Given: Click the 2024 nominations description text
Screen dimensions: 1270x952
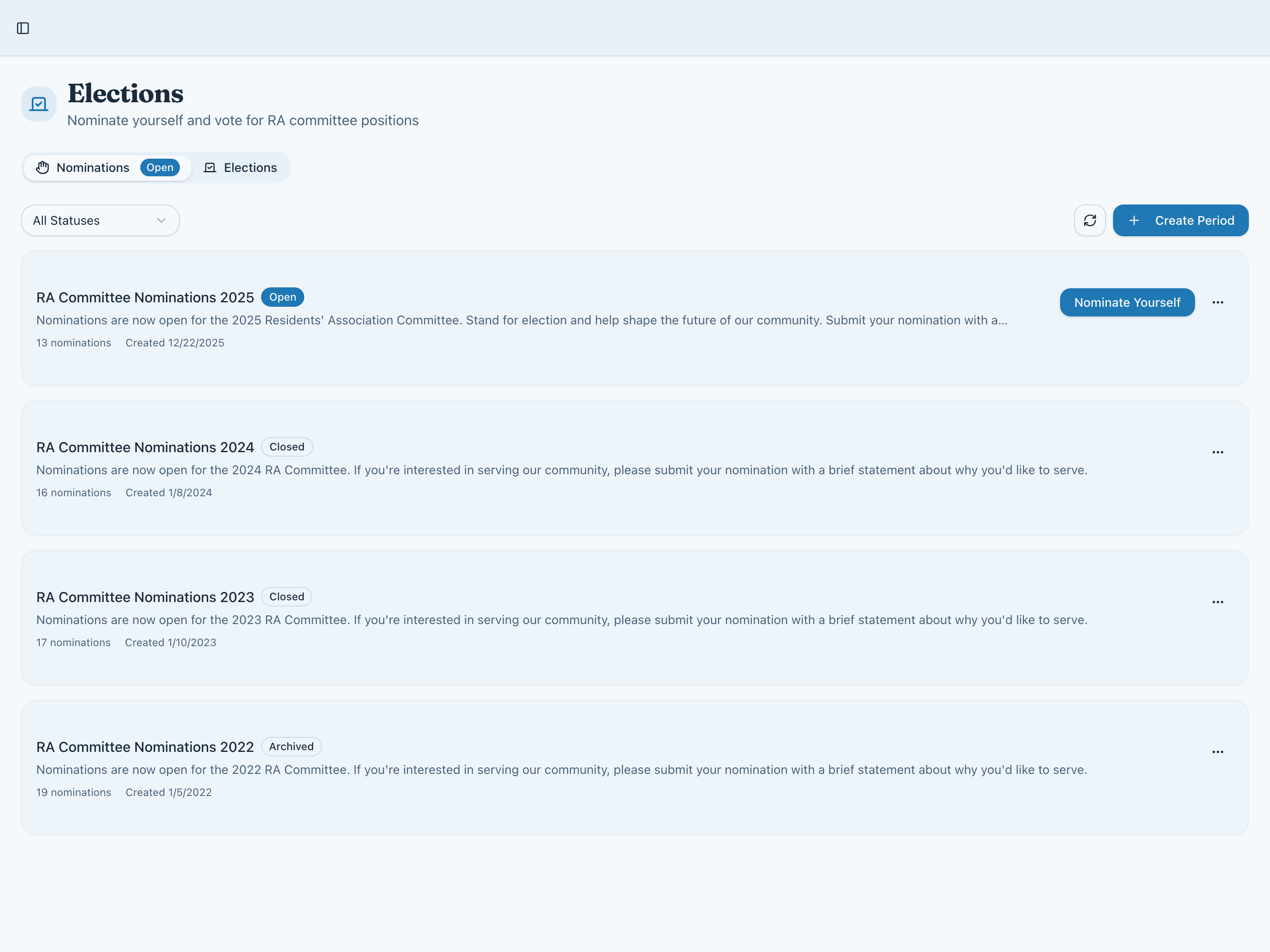Looking at the screenshot, I should [x=561, y=470].
